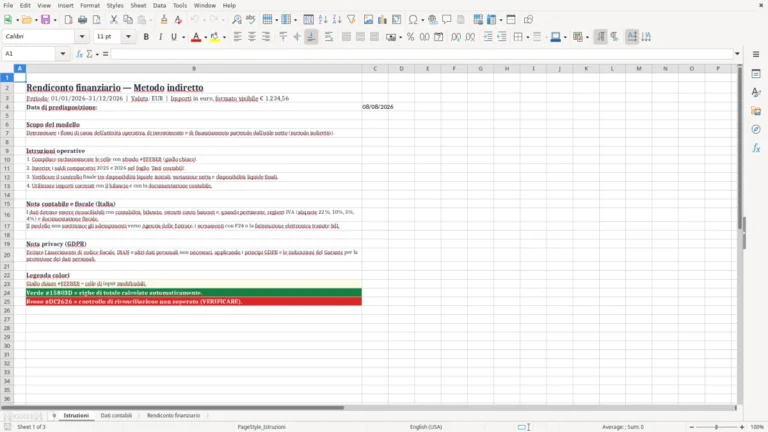Click the Cut scissors icon
The width and height of the screenshot is (768, 432).
point(114,20)
